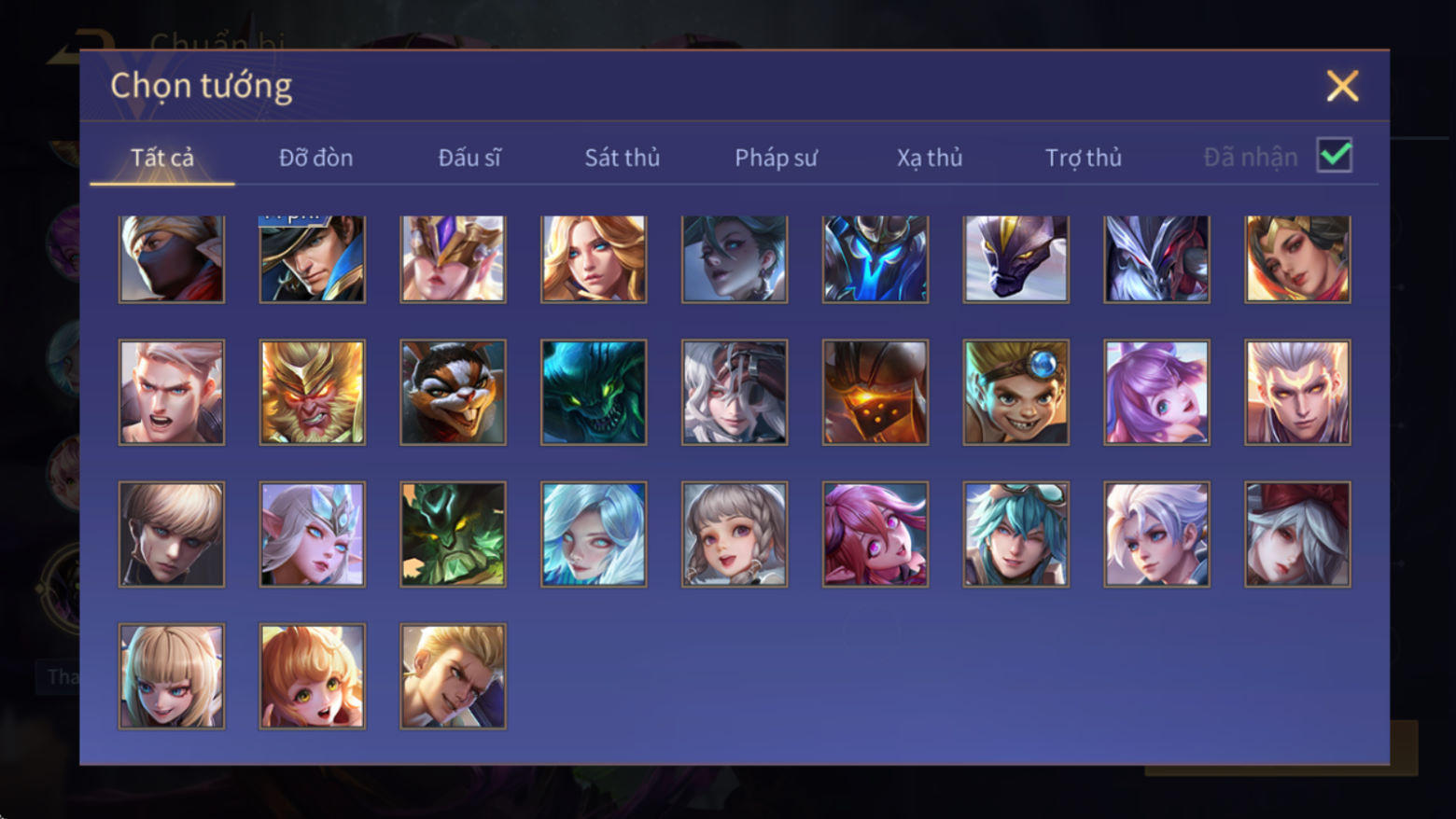Select the purple-haired bunny girl hero
Image resolution: width=1456 pixels, height=819 pixels.
point(1157,392)
